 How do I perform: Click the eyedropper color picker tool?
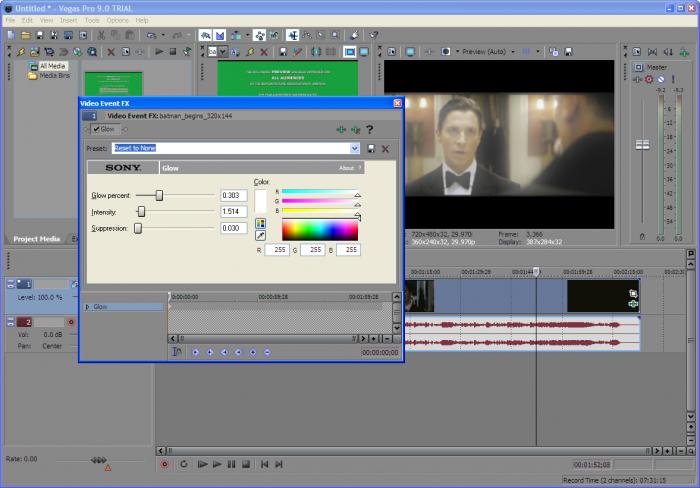point(261,236)
